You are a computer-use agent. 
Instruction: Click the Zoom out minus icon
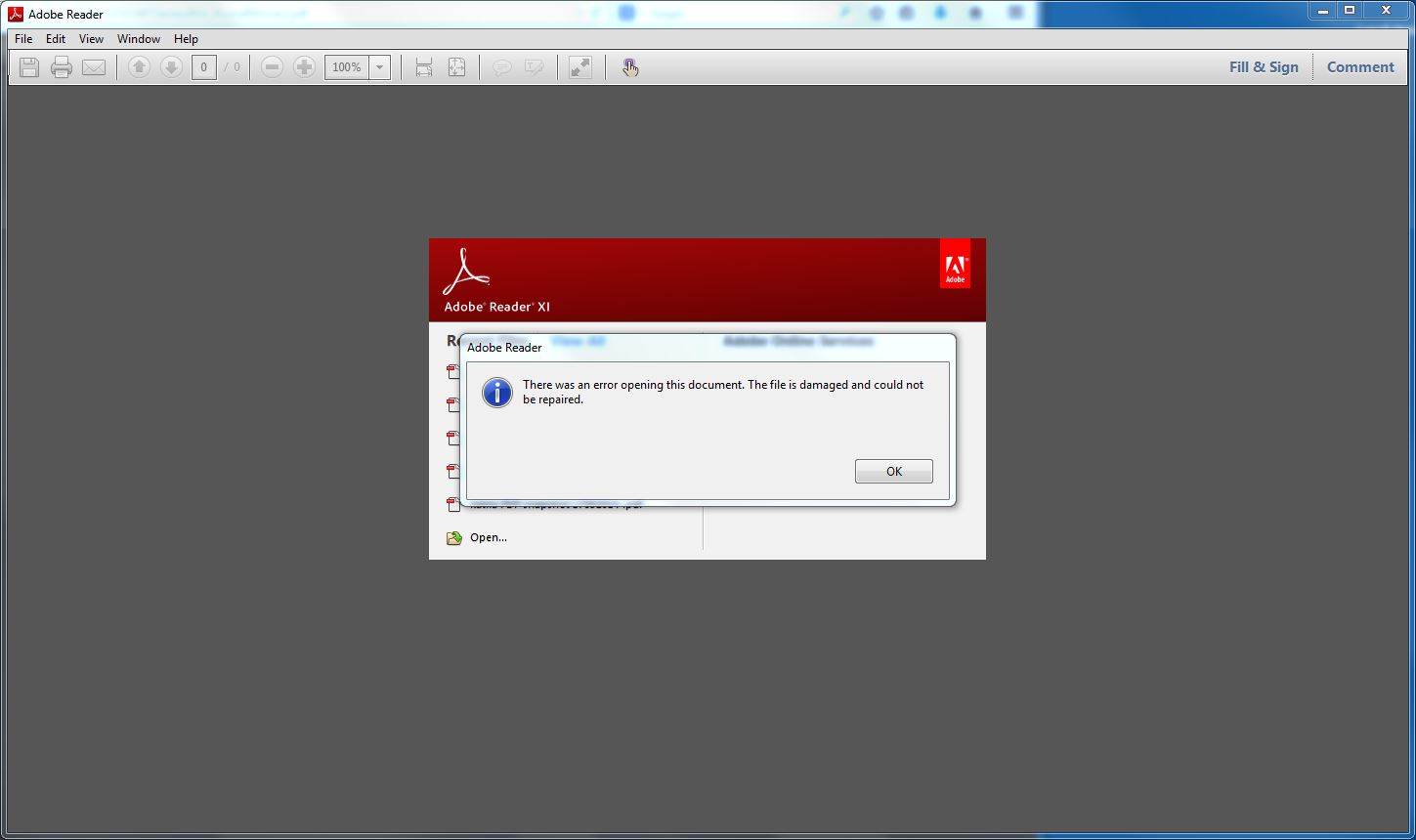tap(273, 67)
